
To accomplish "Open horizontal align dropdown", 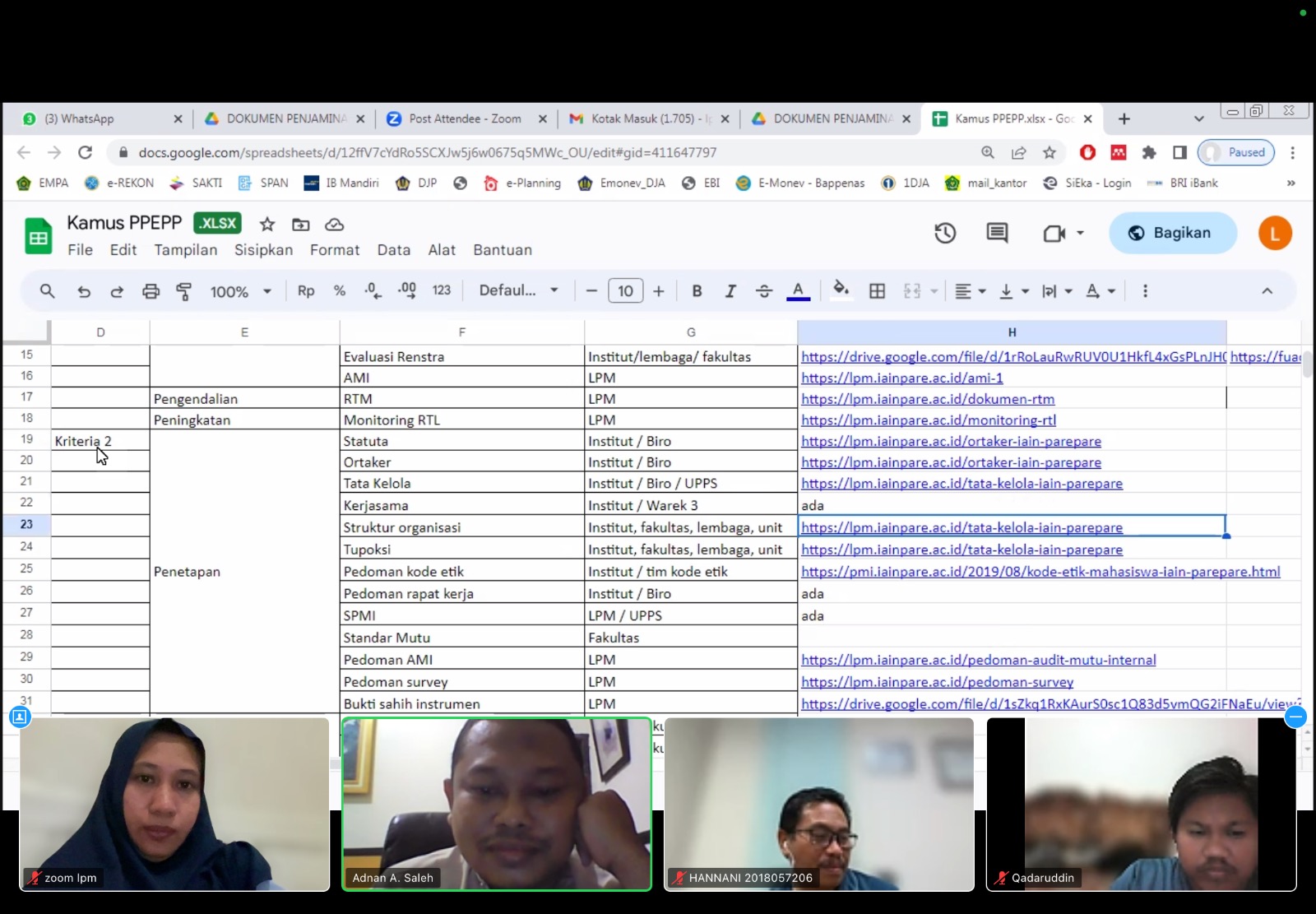I will tap(970, 291).
